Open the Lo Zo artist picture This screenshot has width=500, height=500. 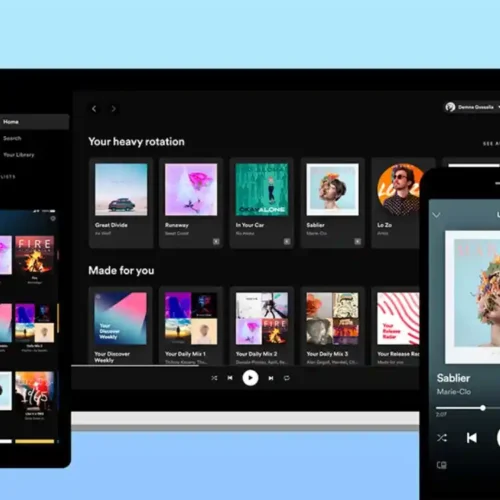399,189
